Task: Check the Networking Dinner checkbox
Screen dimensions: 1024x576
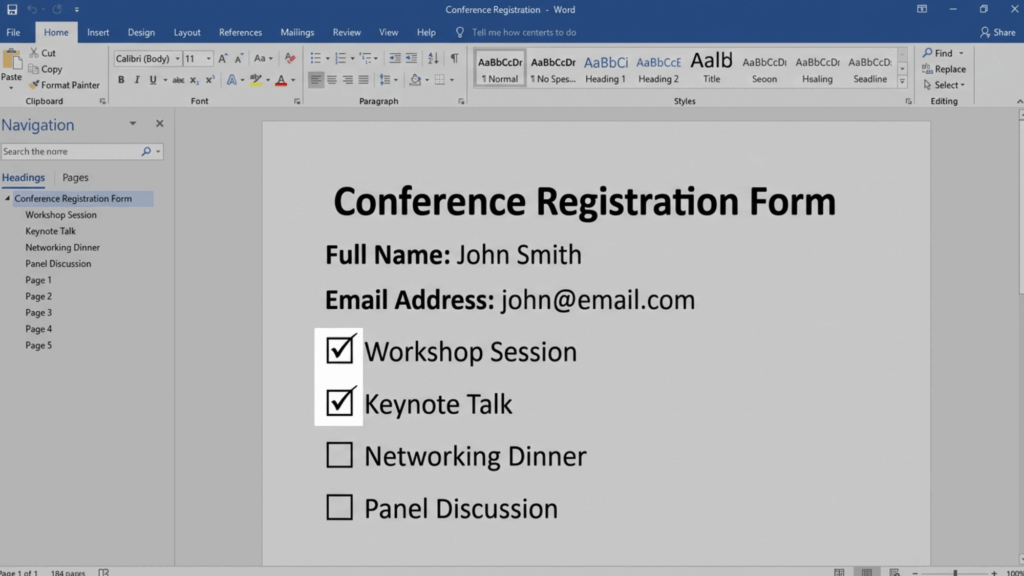Action: point(339,455)
